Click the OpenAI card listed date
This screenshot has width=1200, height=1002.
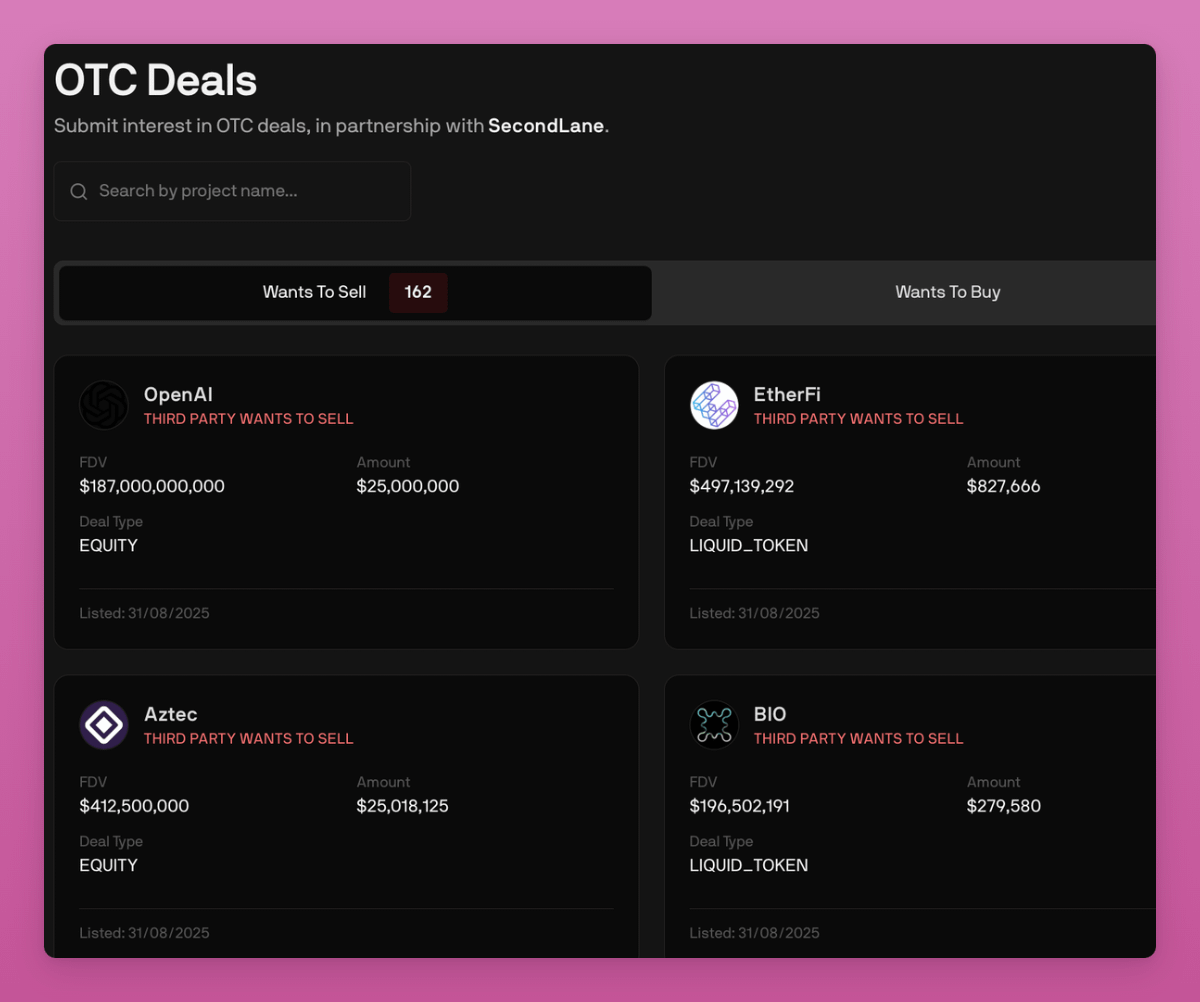pos(144,613)
